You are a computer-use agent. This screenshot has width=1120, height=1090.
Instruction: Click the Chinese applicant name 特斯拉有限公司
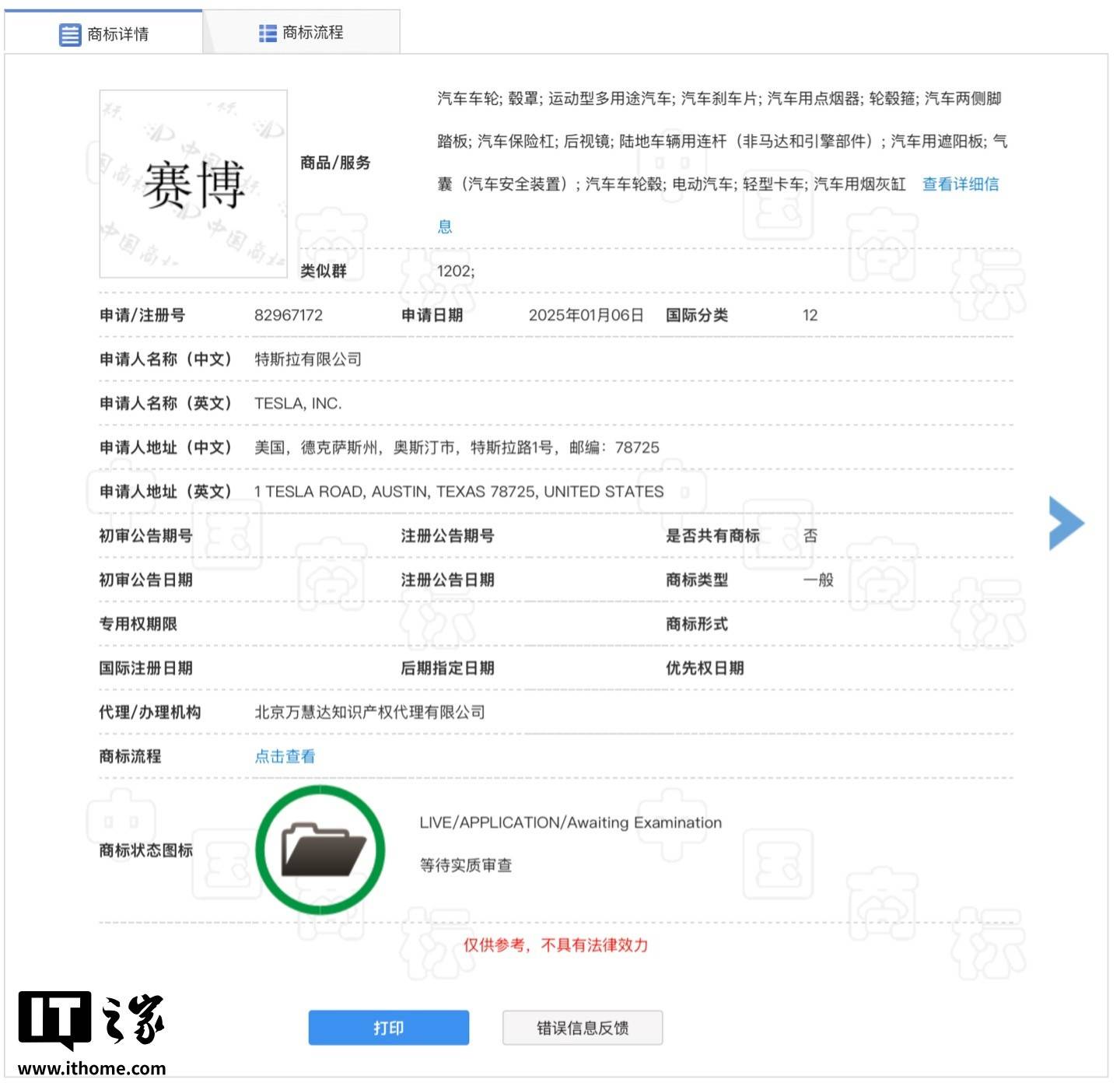[x=308, y=359]
